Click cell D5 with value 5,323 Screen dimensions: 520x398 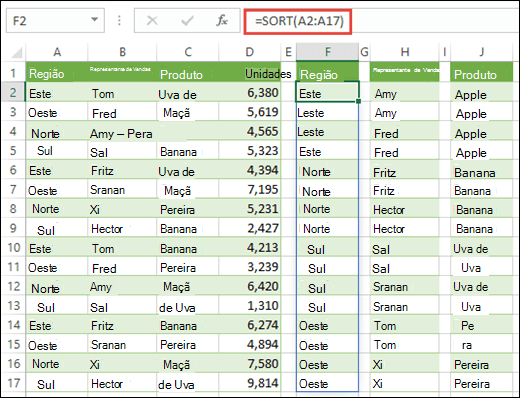[250, 150]
